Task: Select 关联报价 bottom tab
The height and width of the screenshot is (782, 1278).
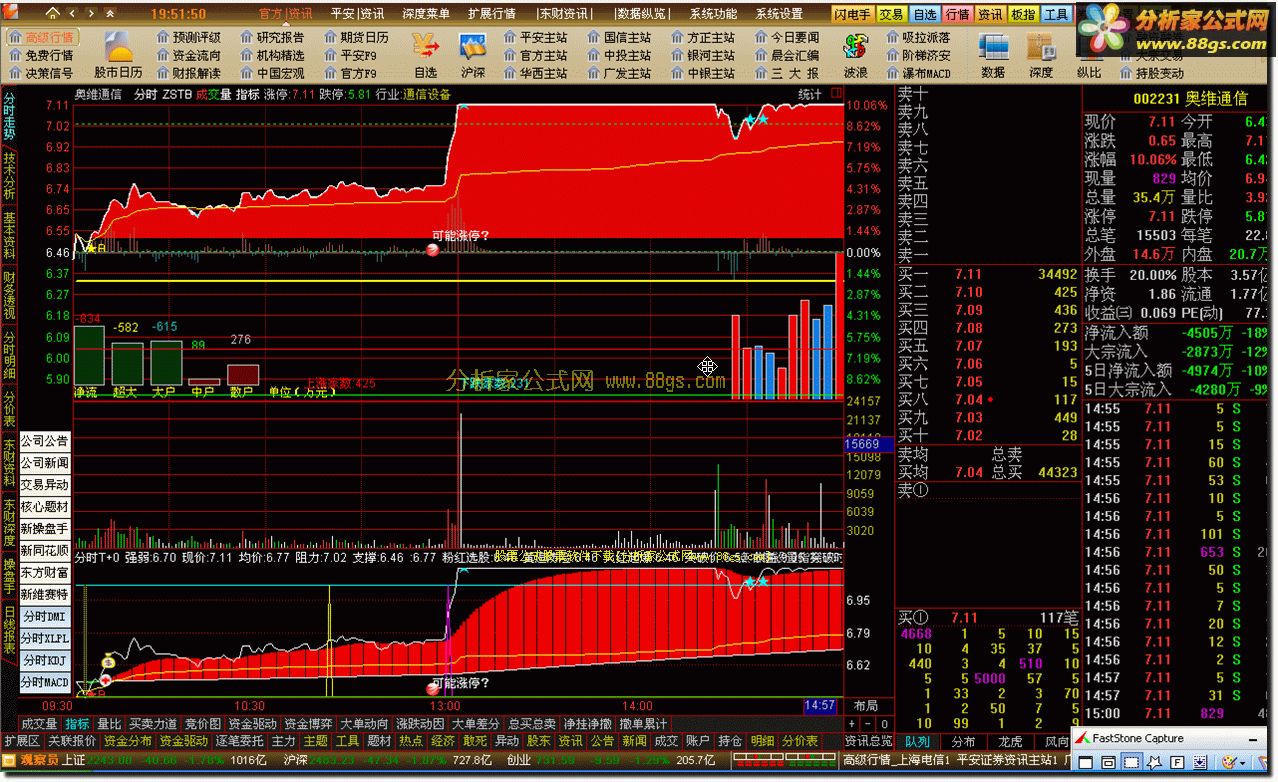Action: (72, 741)
